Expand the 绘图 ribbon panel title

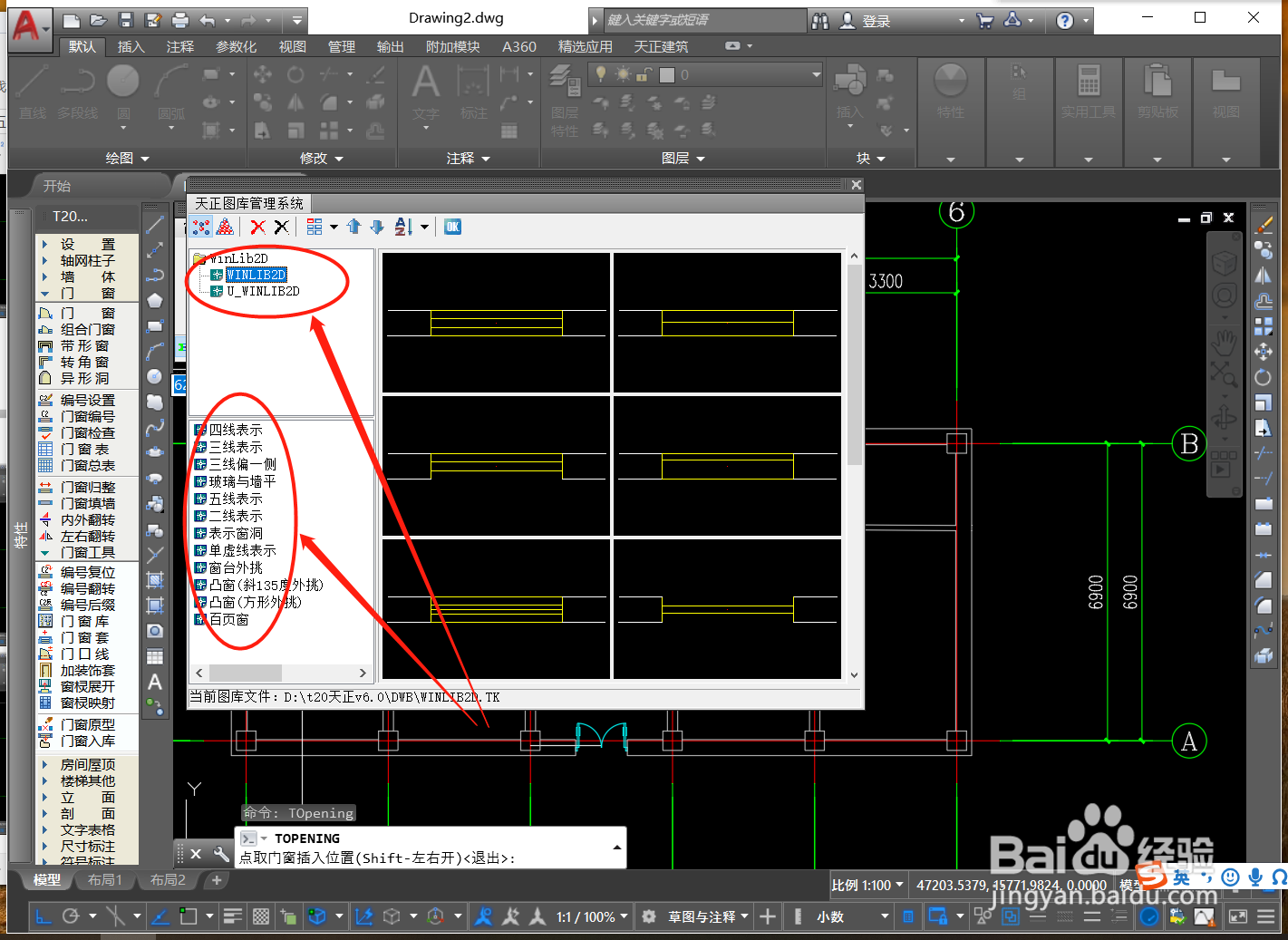coord(126,158)
